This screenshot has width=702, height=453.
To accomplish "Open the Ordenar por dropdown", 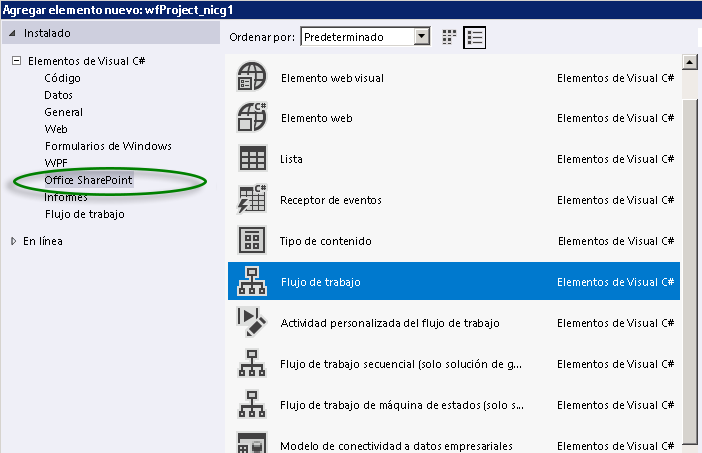I will pos(365,37).
